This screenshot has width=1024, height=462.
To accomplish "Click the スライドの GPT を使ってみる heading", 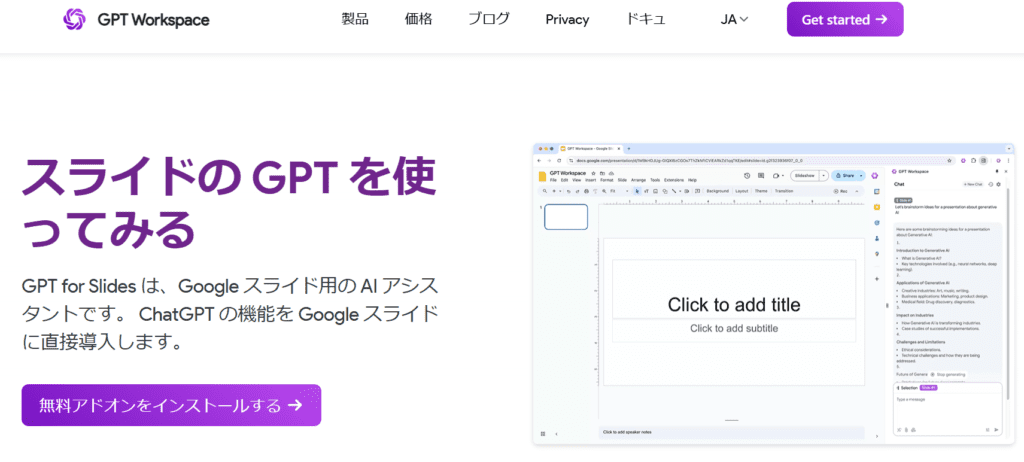I will click(229, 203).
